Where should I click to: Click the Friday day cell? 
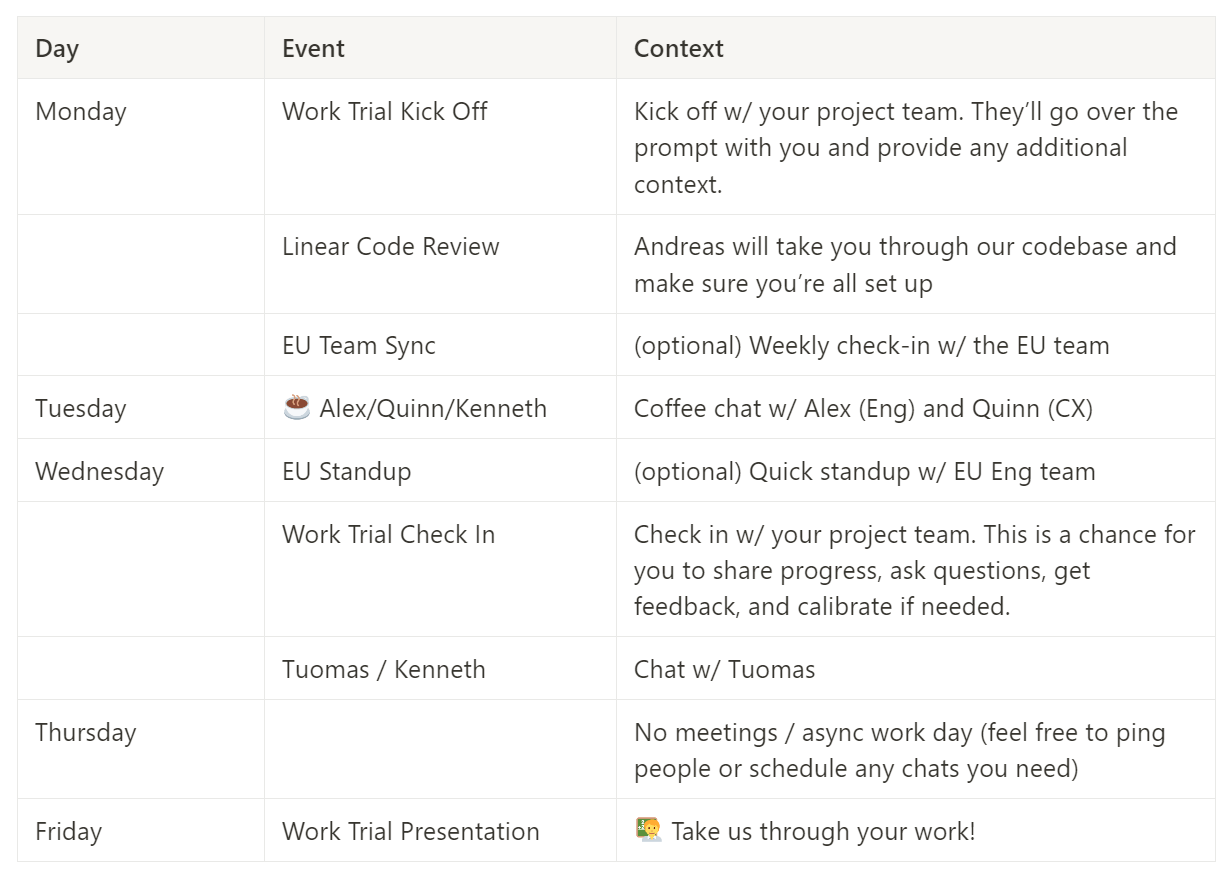click(141, 830)
